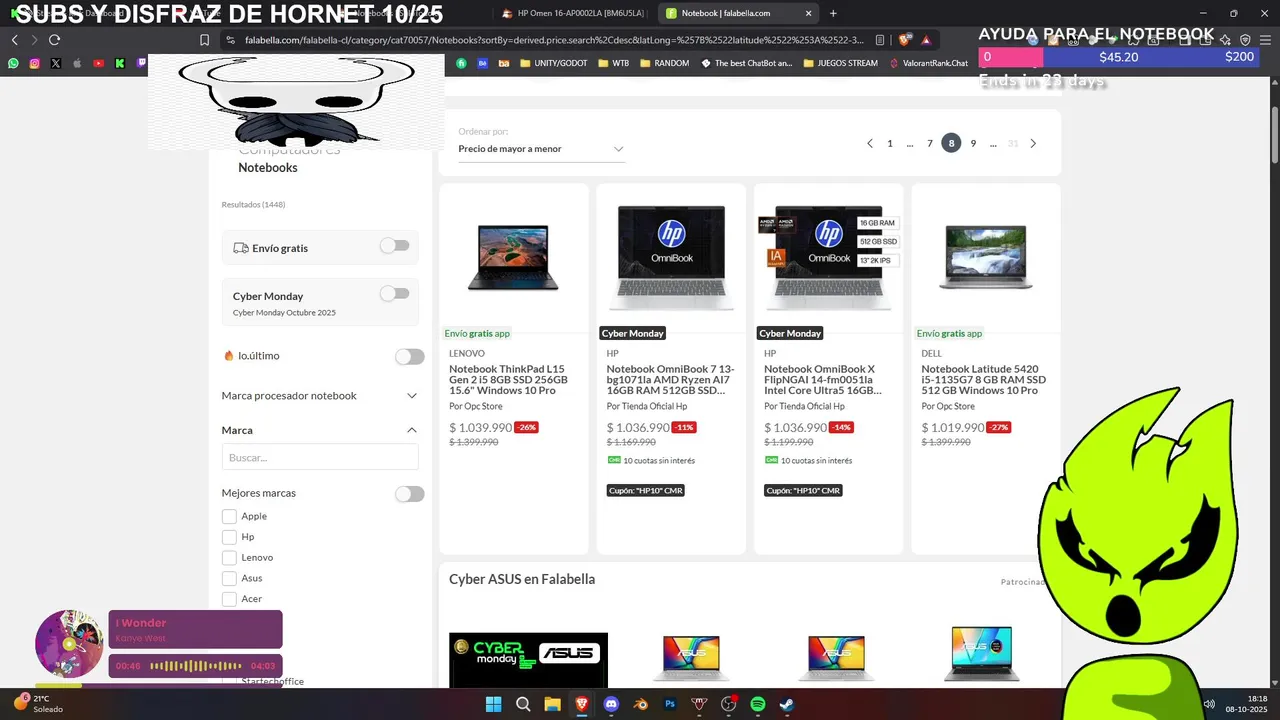Go back using the browser back arrow
The image size is (1280, 720).
[x=14, y=40]
